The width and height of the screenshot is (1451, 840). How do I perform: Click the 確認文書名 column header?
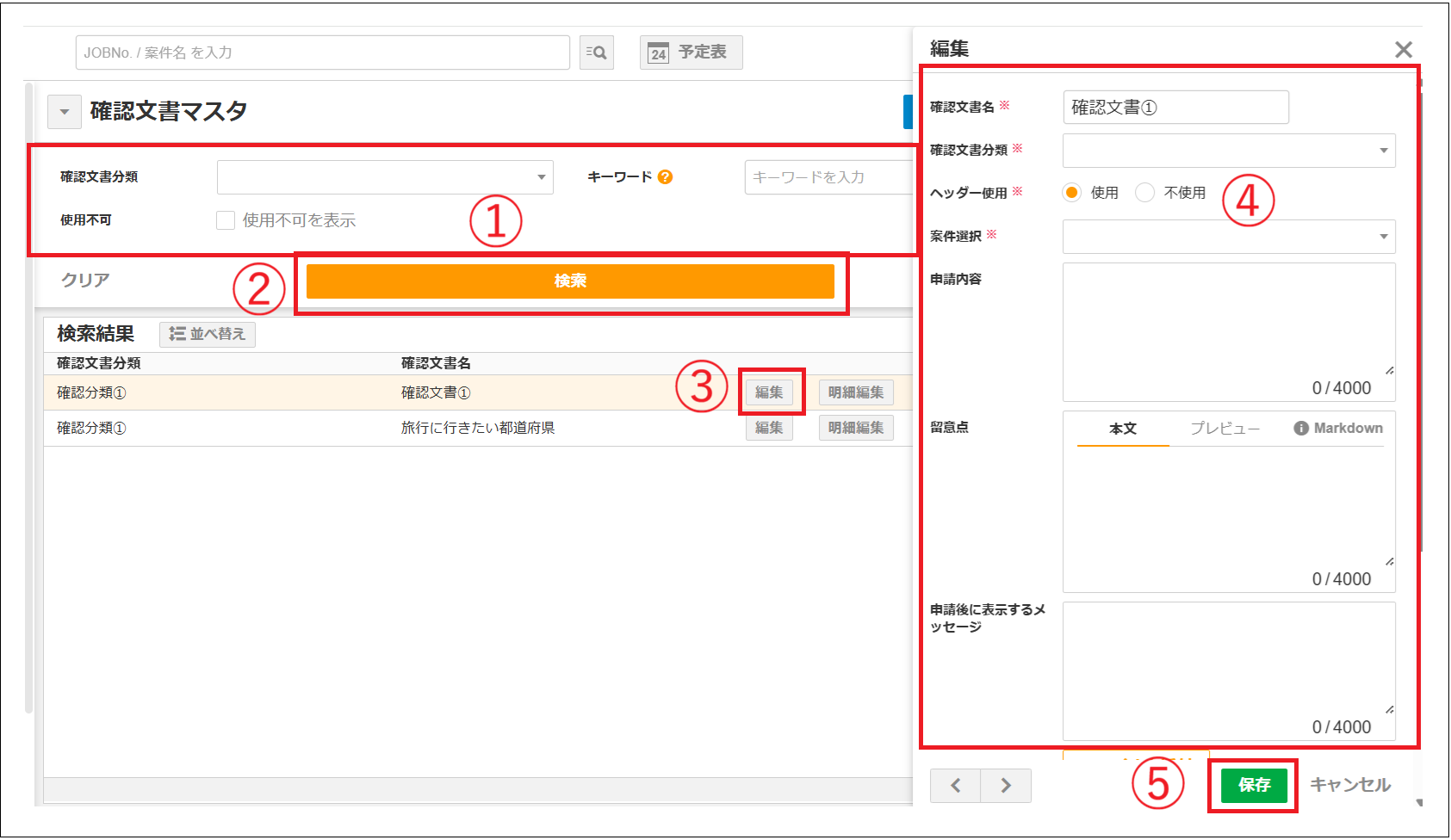436,363
